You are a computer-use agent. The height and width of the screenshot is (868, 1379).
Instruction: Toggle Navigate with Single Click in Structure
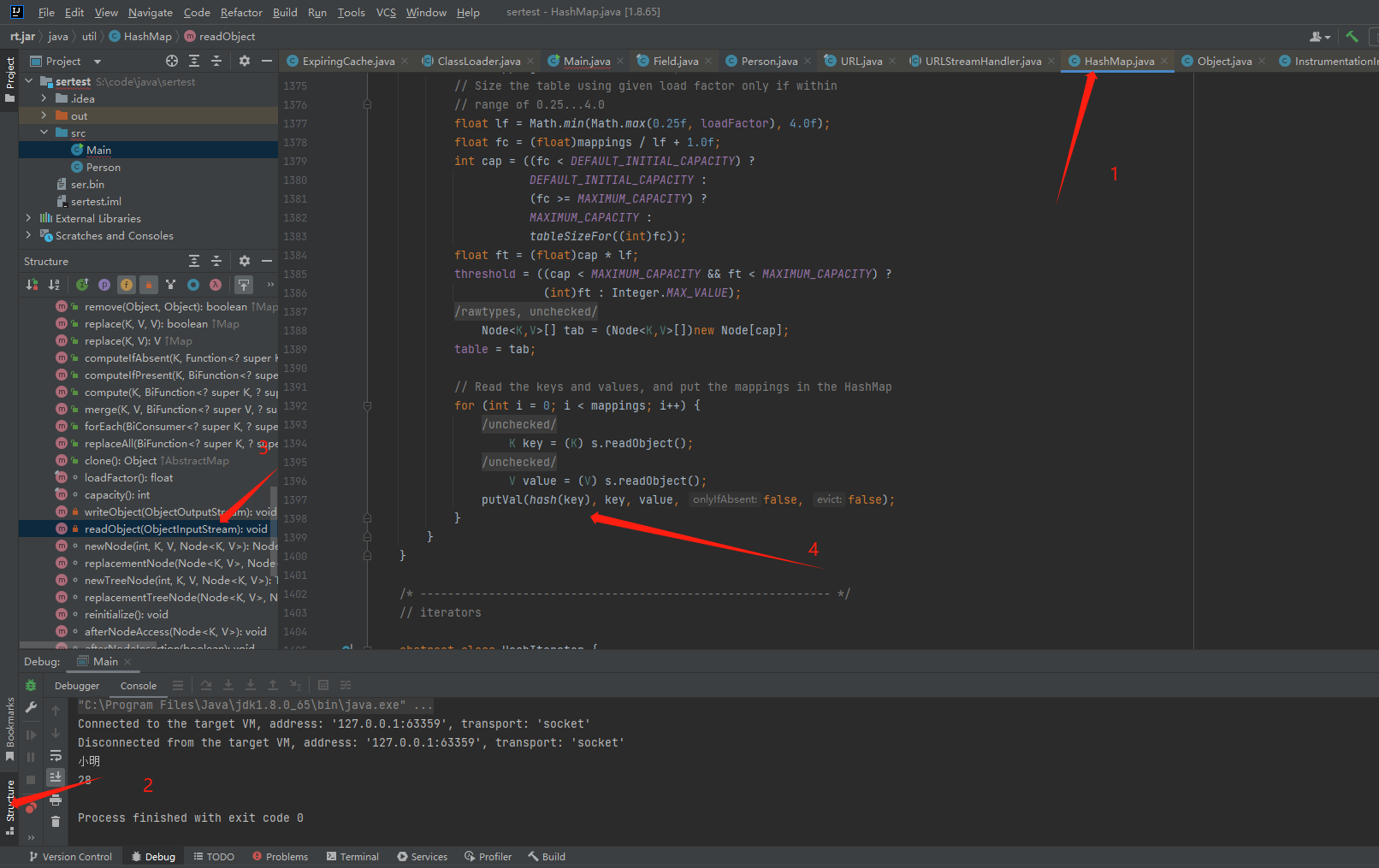click(244, 285)
